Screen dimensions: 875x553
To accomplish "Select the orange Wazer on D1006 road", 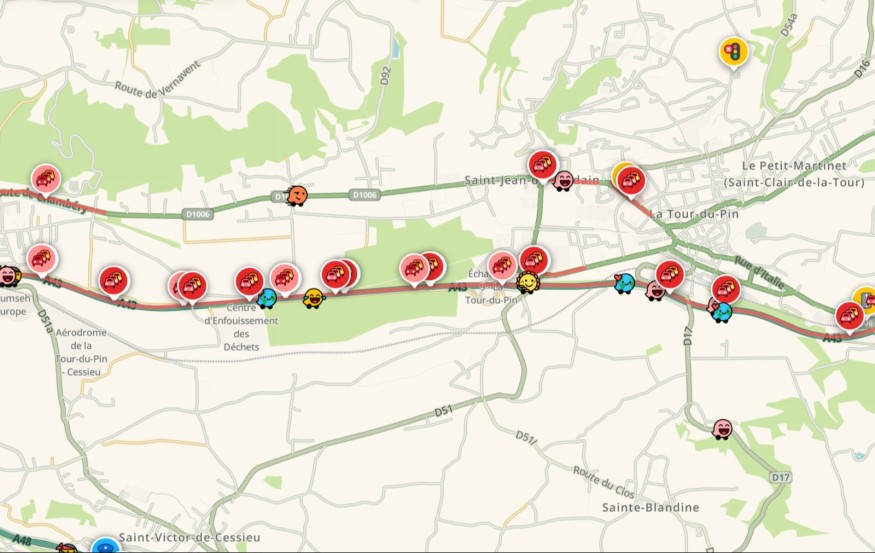I will 297,196.
